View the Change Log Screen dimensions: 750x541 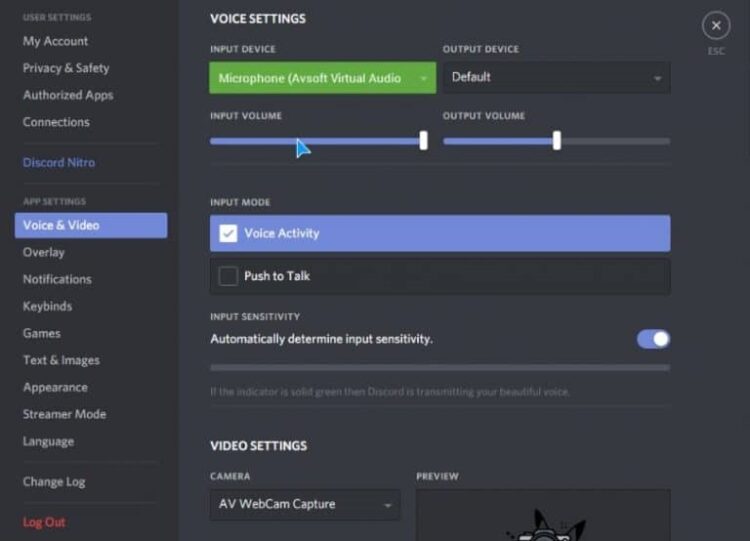pos(54,482)
